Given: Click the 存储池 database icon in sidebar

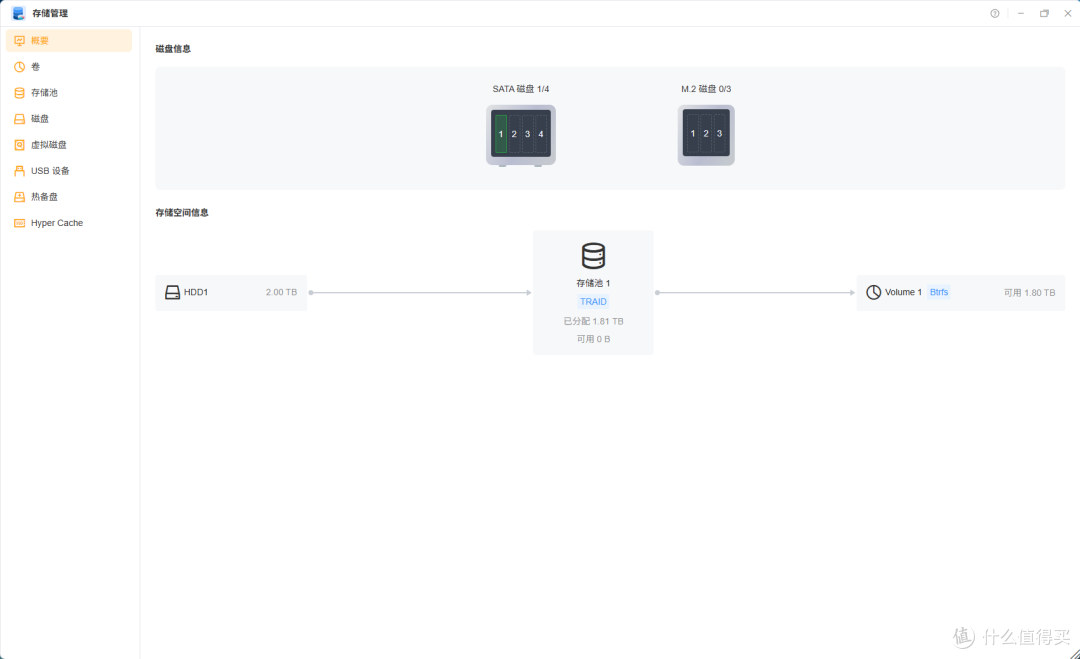Looking at the screenshot, I should [x=19, y=93].
